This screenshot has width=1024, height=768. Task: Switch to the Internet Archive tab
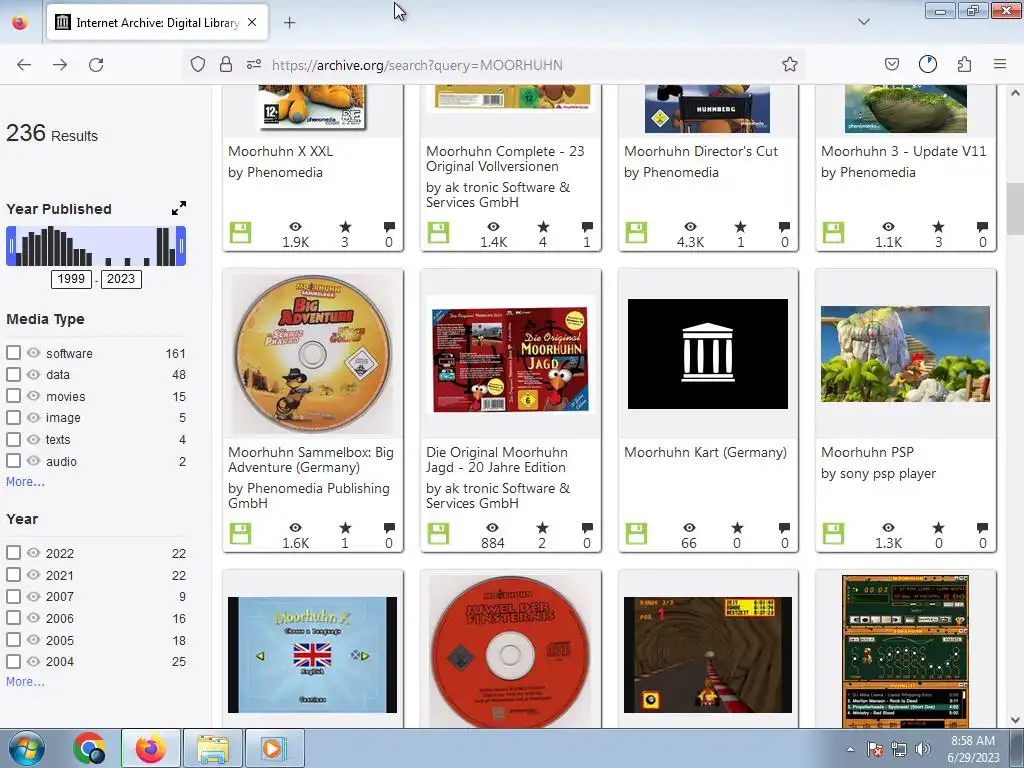point(157,23)
